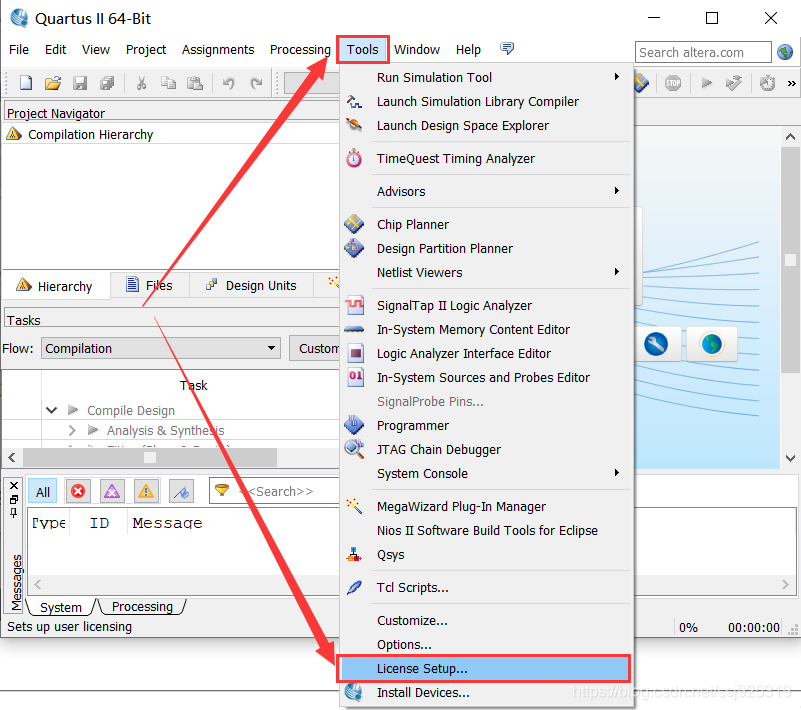Expand the System Console submenu
The width and height of the screenshot is (801, 710).
pos(617,472)
